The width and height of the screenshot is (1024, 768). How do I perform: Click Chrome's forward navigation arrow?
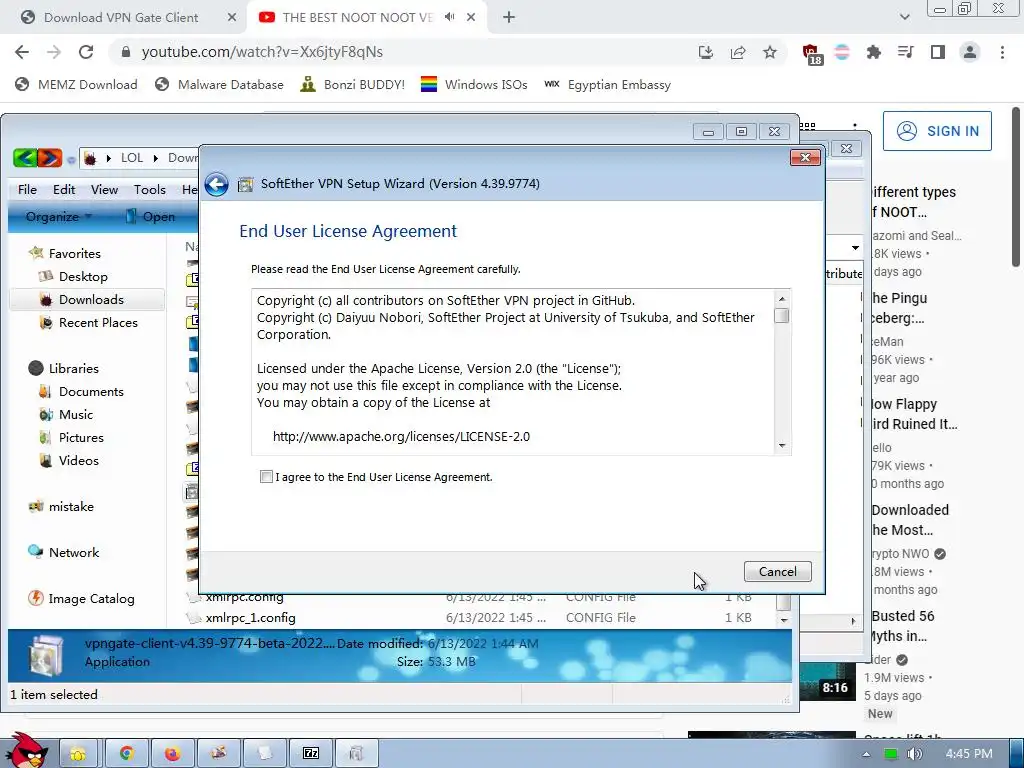point(54,52)
